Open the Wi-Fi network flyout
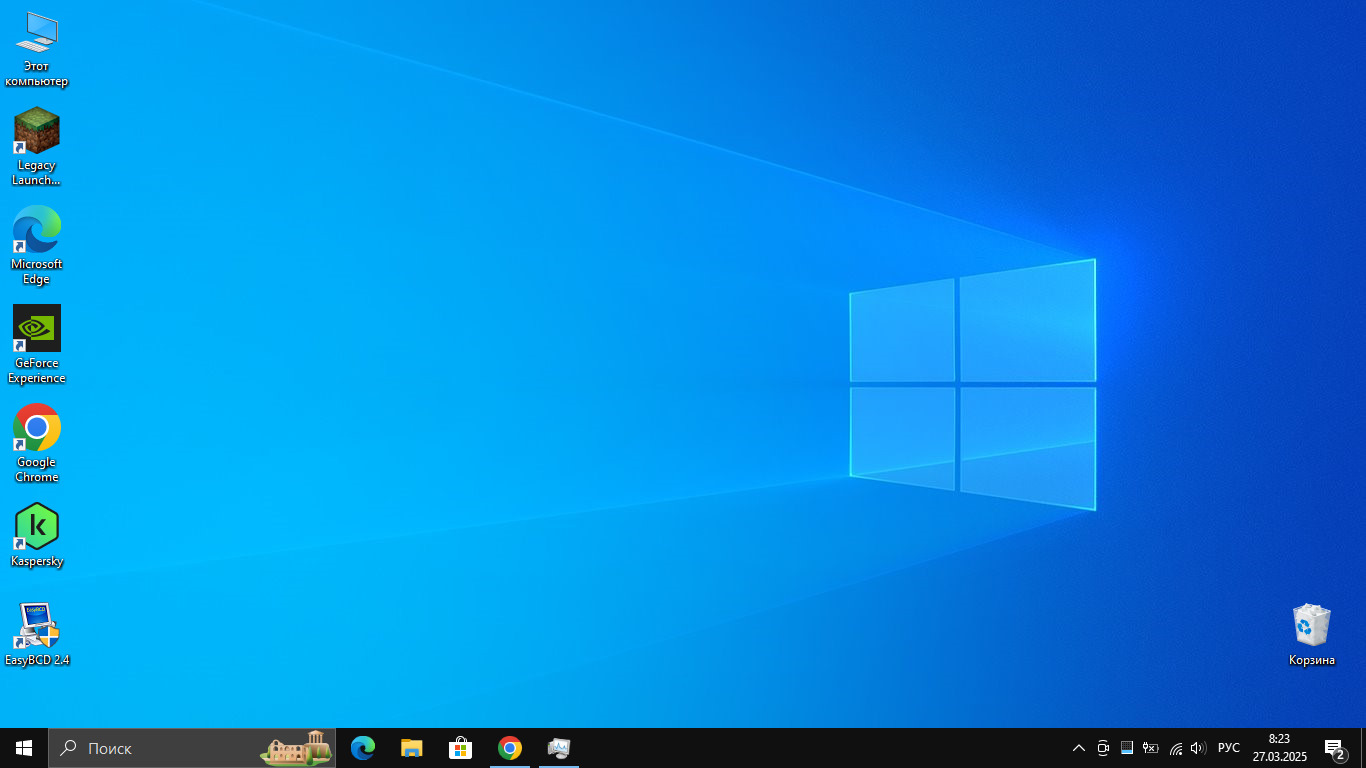This screenshot has height=768, width=1366. pos(1176,748)
